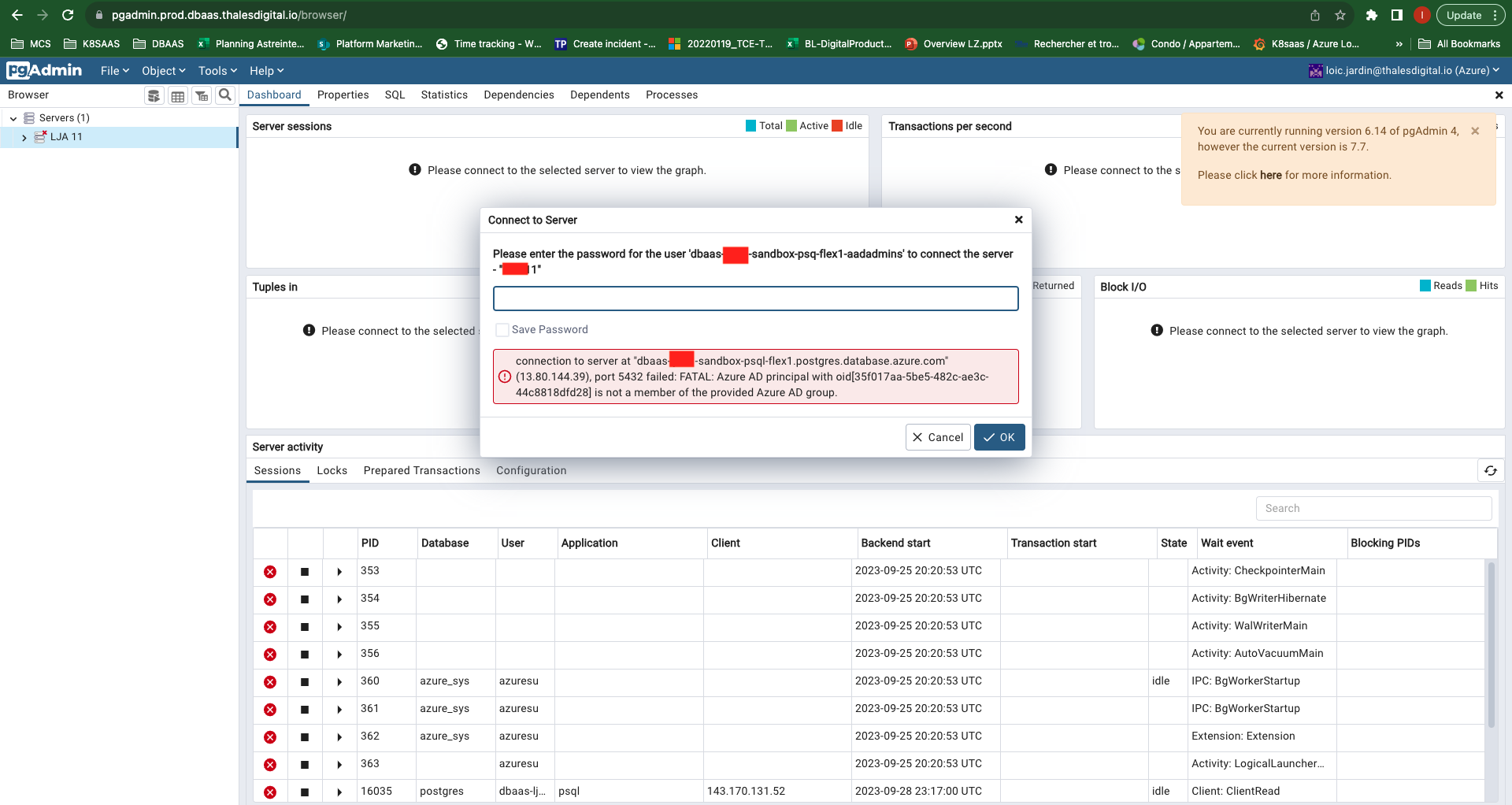Open the Processes tab
Image resolution: width=1512 pixels, height=805 pixels.
coord(672,95)
